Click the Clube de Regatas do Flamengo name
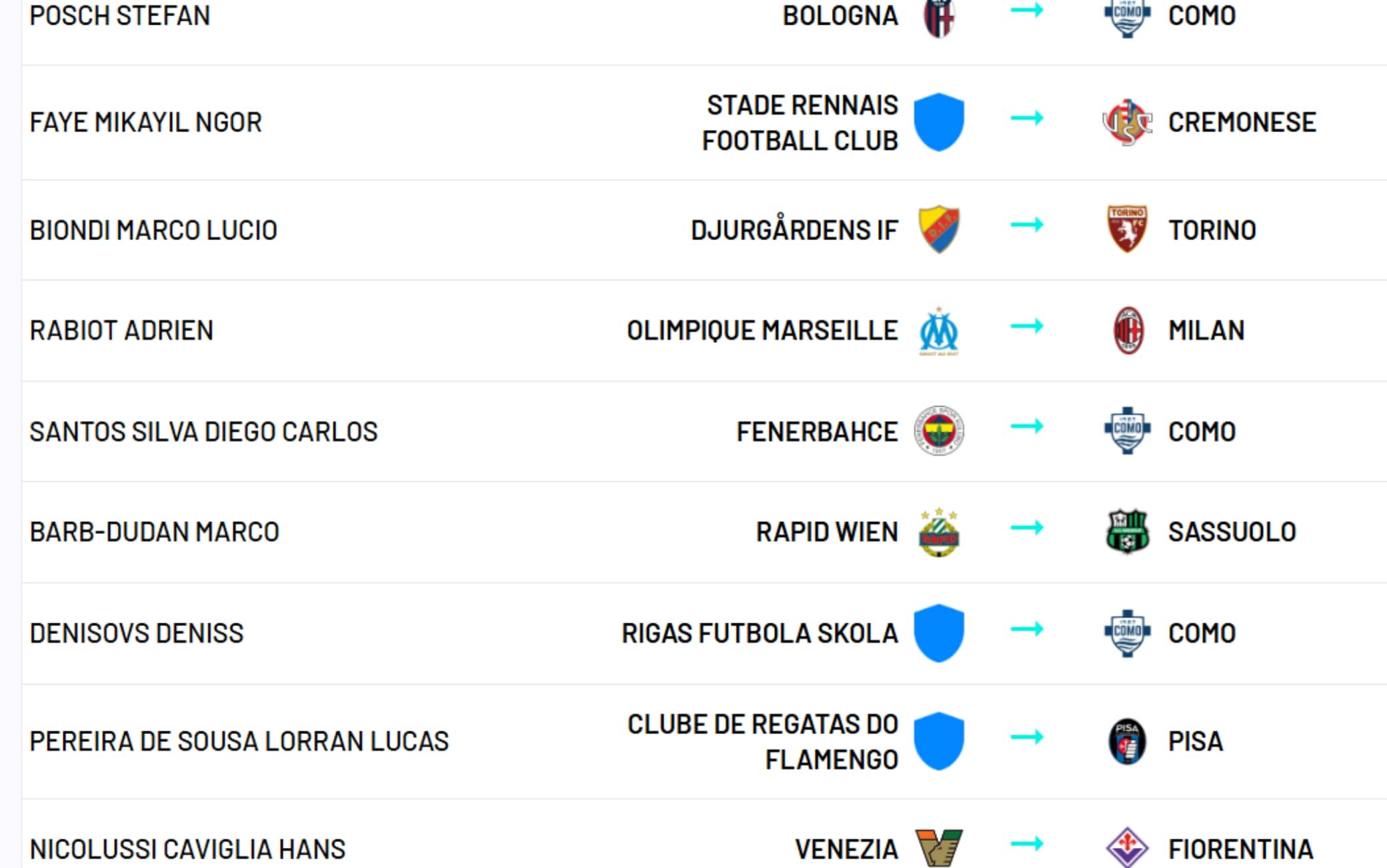Viewport: 1387px width, 868px height. pos(763,741)
